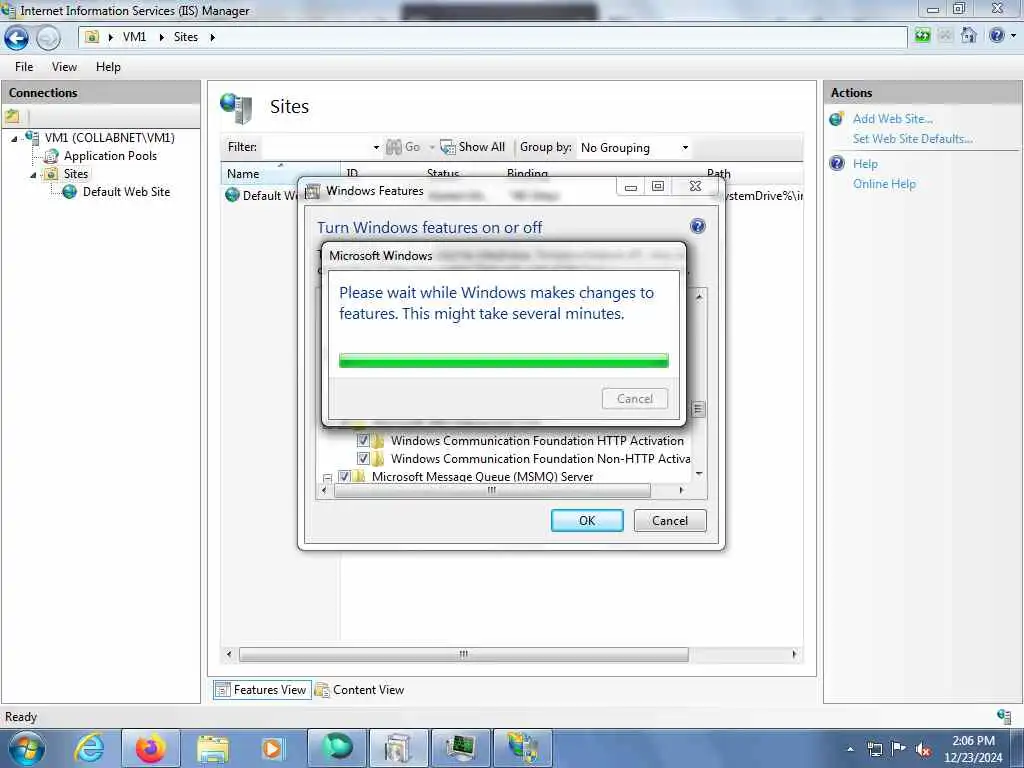
Task: Click the Action Center flag in system tray
Action: [x=899, y=748]
